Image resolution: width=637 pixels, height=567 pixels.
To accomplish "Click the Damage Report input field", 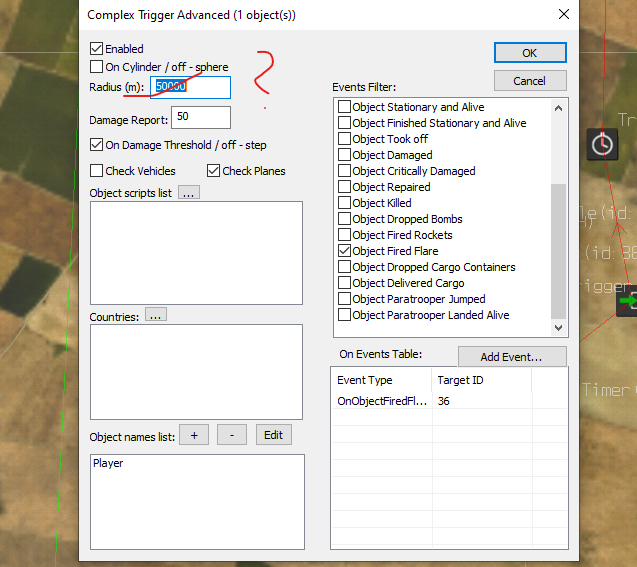I will click(x=201, y=117).
